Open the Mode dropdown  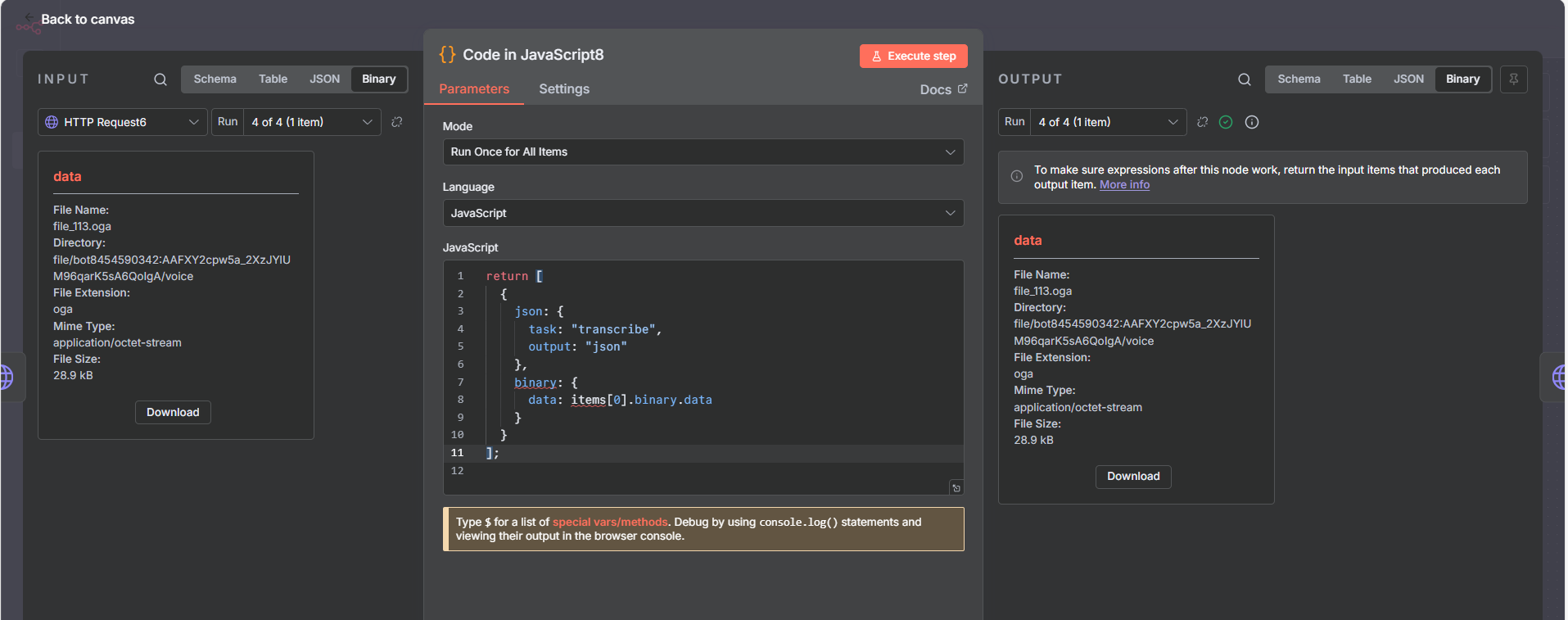tap(703, 152)
